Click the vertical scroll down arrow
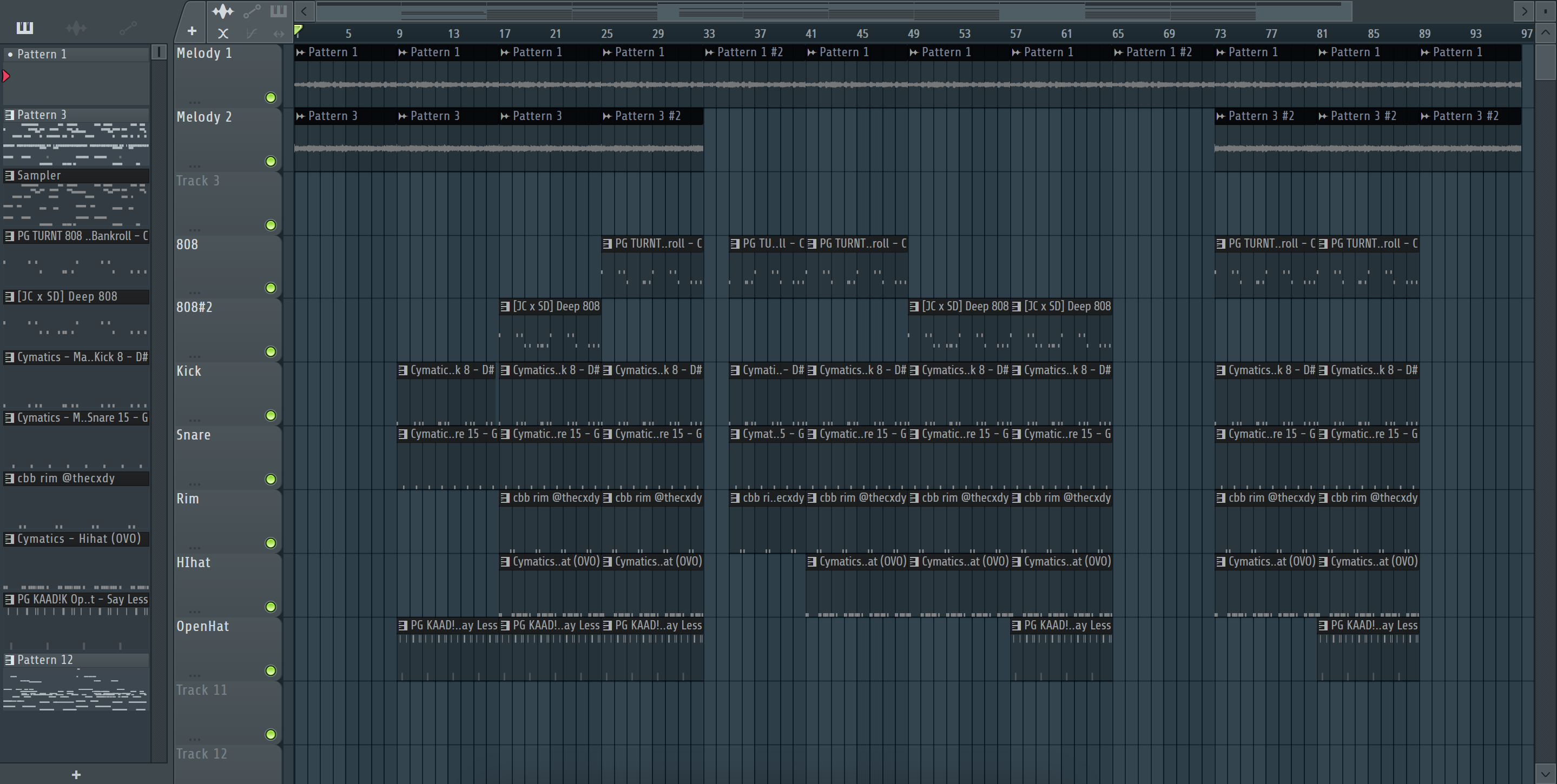 click(x=1546, y=773)
